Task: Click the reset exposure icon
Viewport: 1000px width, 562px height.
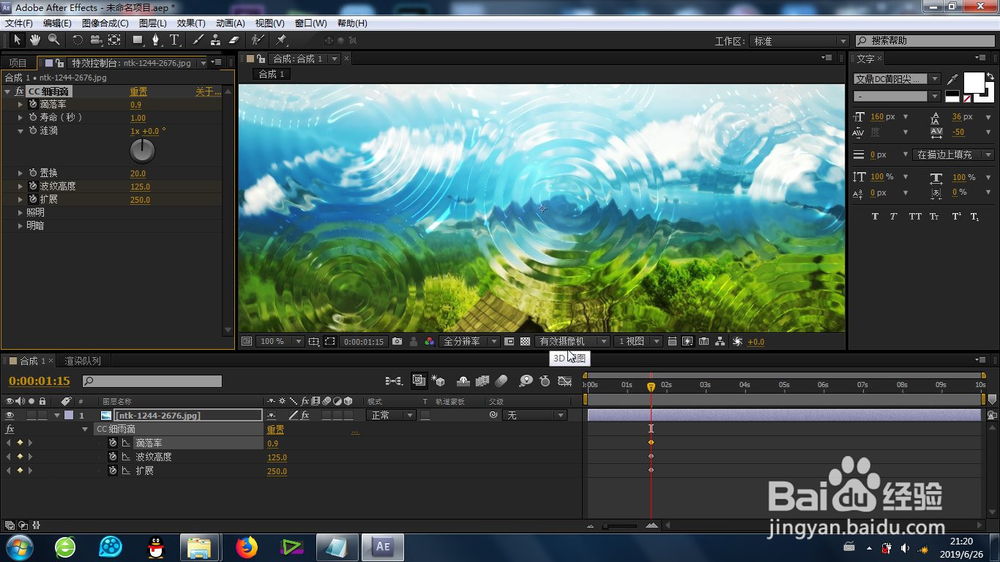Action: pyautogui.click(x=737, y=341)
